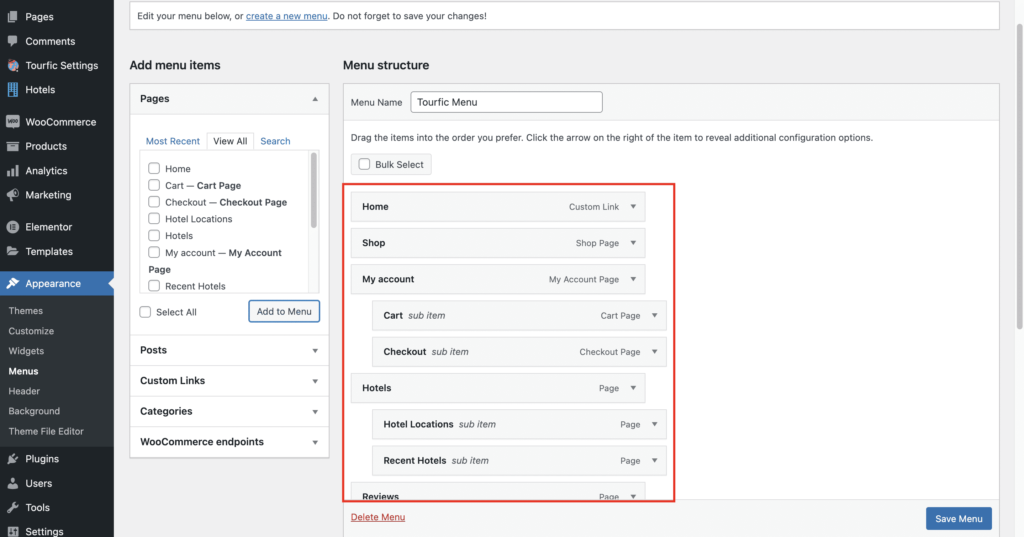The width and height of the screenshot is (1024, 537).
Task: Open the Menus submenu item
Action: pos(24,371)
